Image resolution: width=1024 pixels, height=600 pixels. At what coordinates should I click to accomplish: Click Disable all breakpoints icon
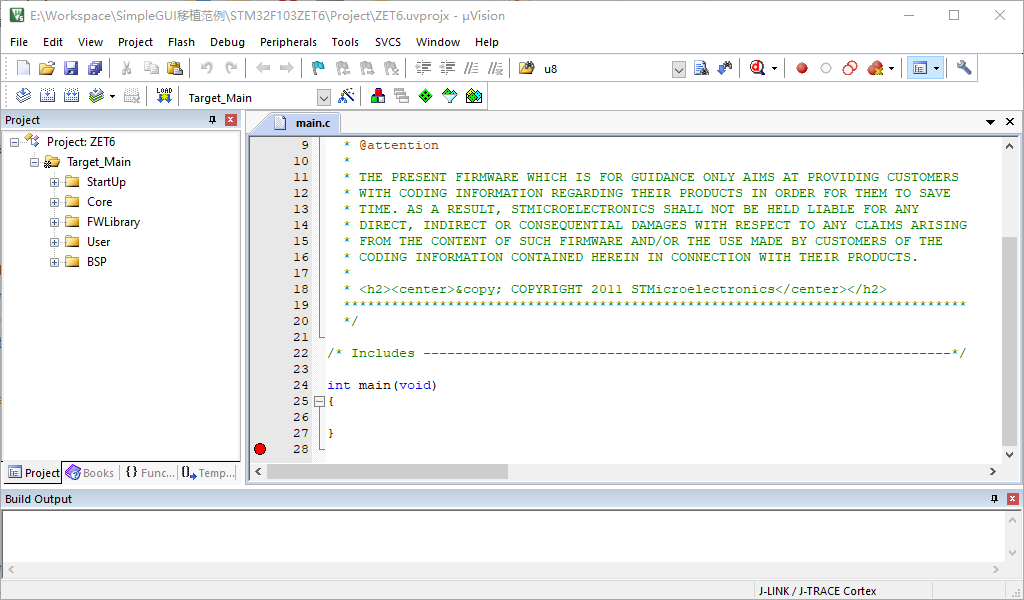[850, 68]
